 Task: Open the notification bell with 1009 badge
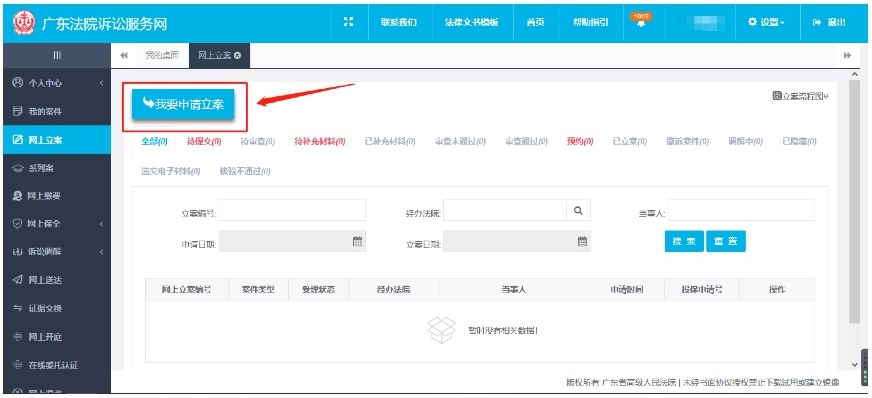(x=641, y=22)
